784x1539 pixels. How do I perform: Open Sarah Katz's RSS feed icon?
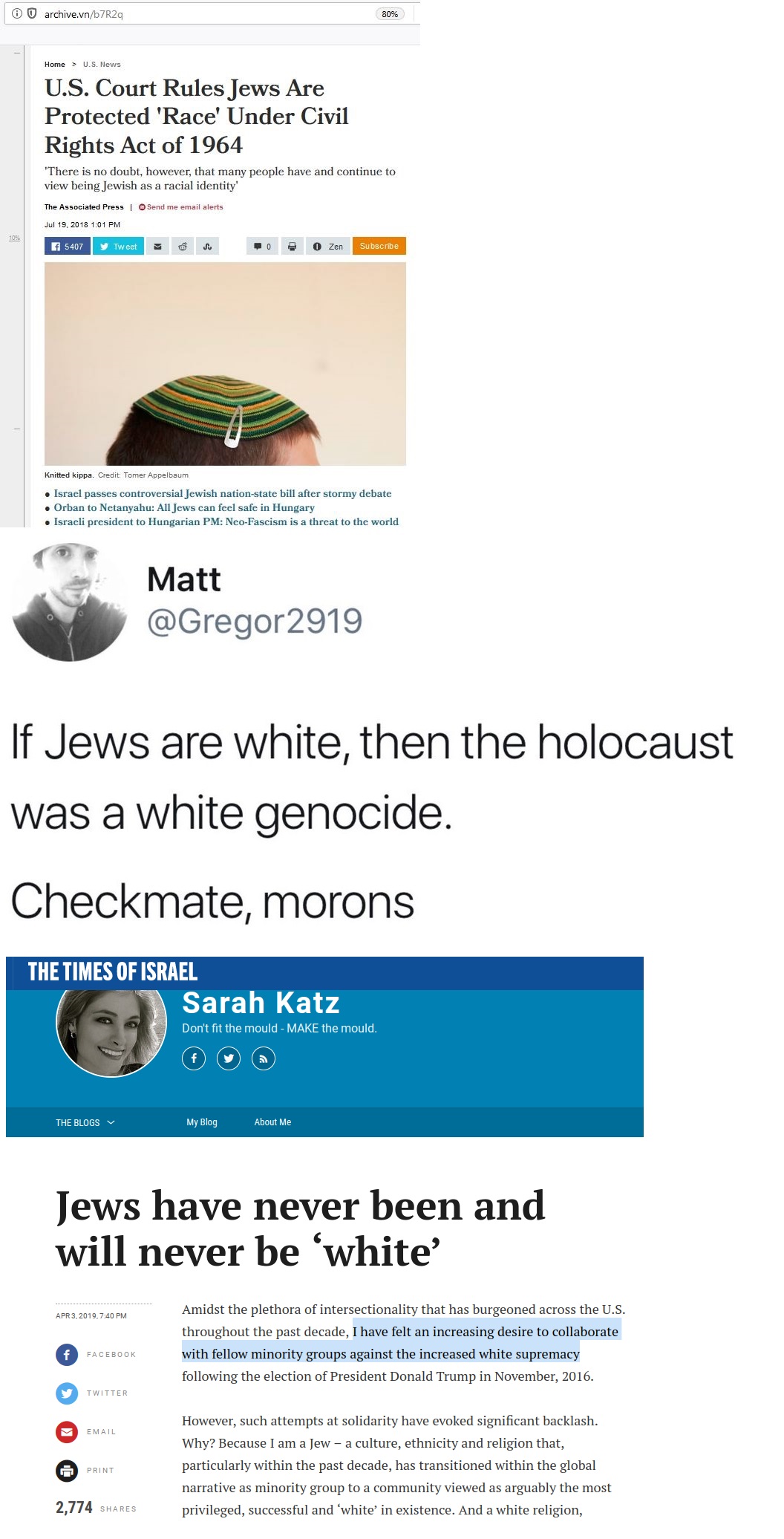click(264, 1058)
